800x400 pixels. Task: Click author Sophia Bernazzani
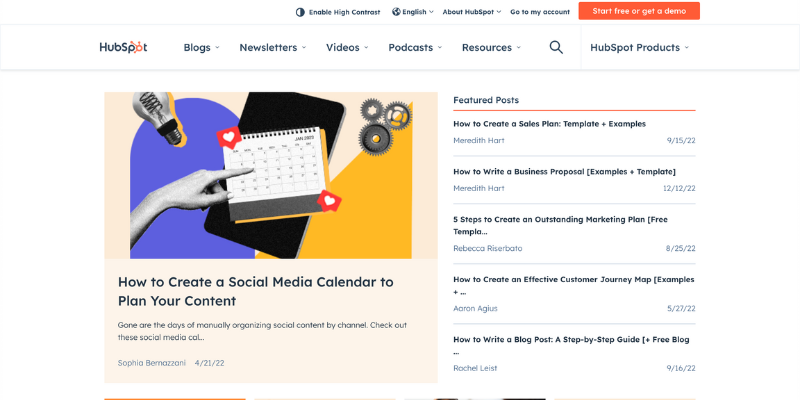[152, 363]
